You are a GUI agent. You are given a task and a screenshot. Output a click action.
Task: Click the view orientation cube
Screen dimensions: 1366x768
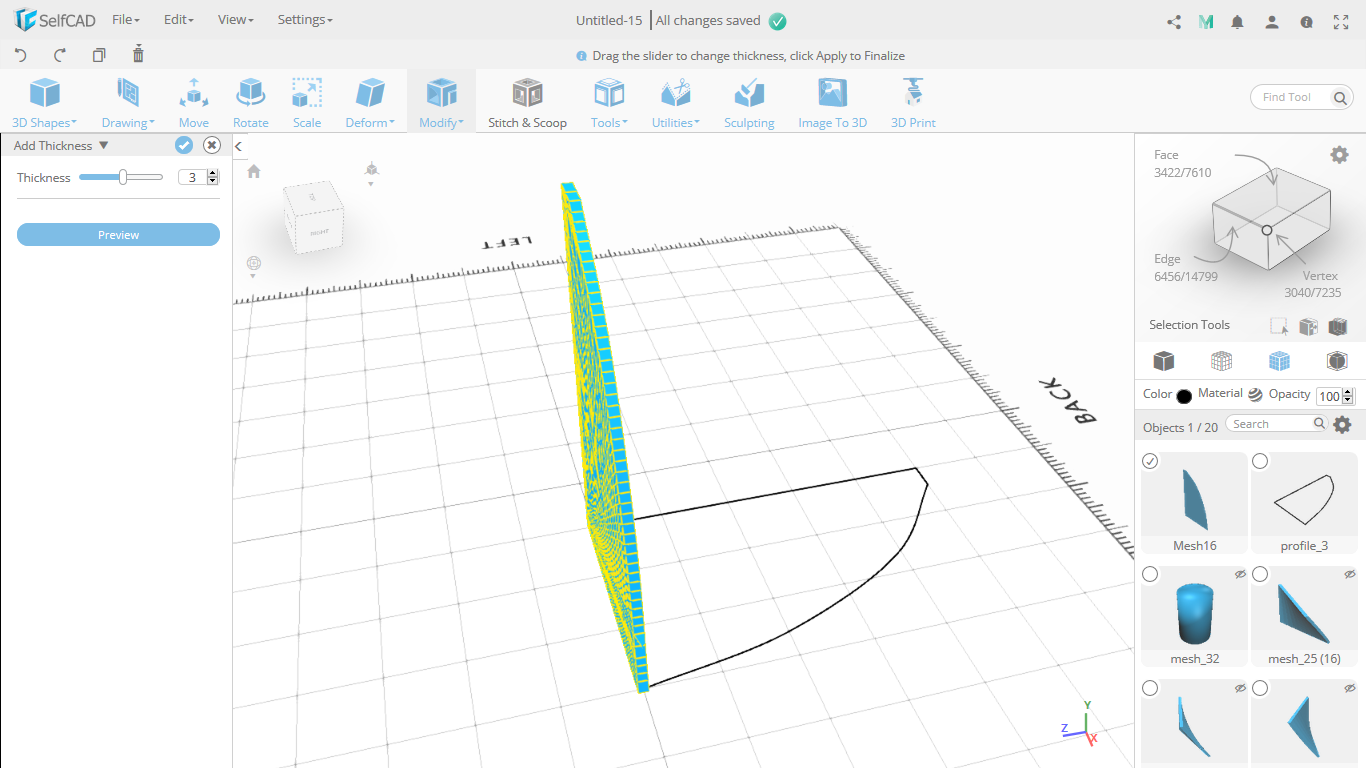(313, 217)
